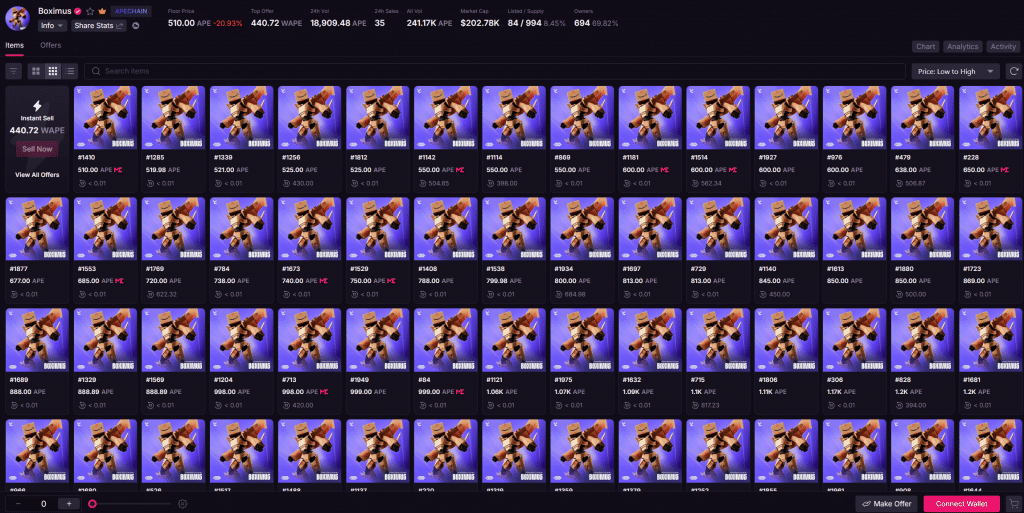Click the sweep quantity value 0
1024x513 pixels.
tap(44, 504)
